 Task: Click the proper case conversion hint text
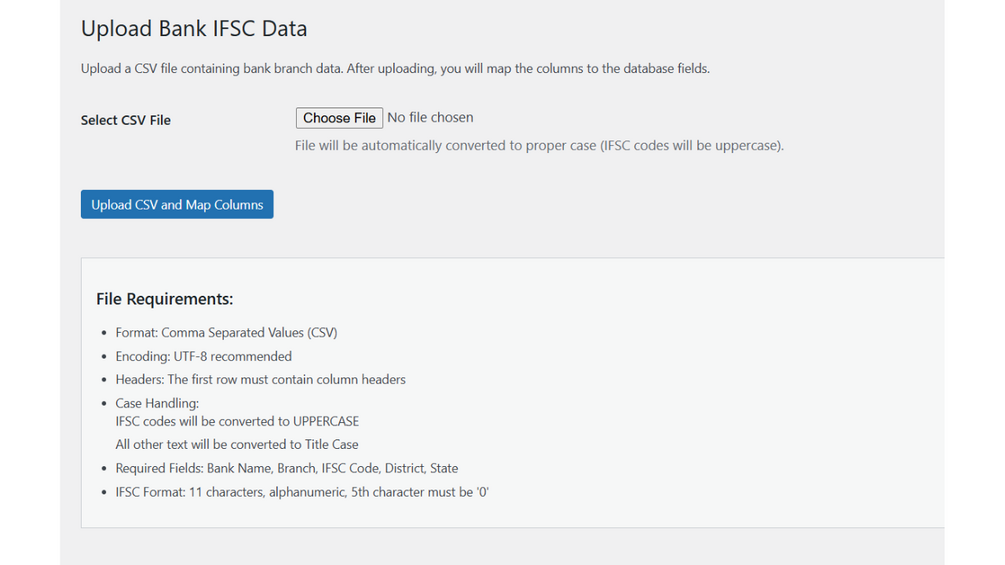[539, 145]
